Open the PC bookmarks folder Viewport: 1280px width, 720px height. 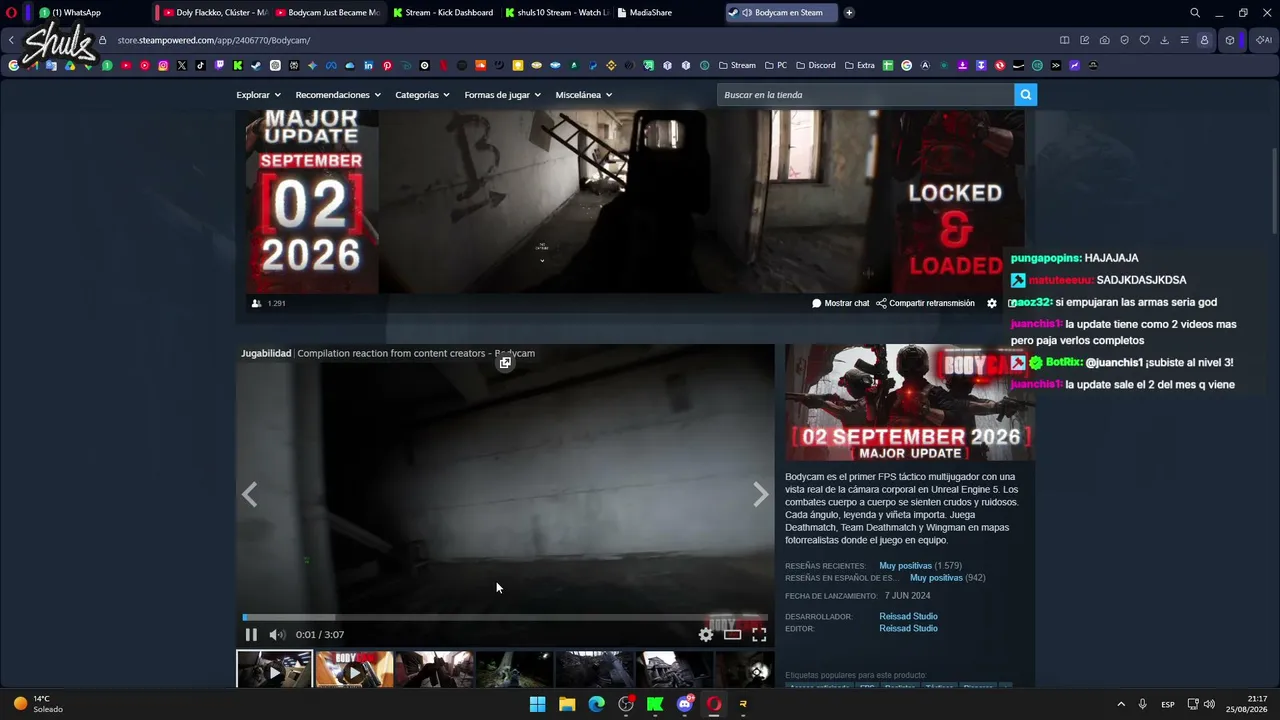776,65
